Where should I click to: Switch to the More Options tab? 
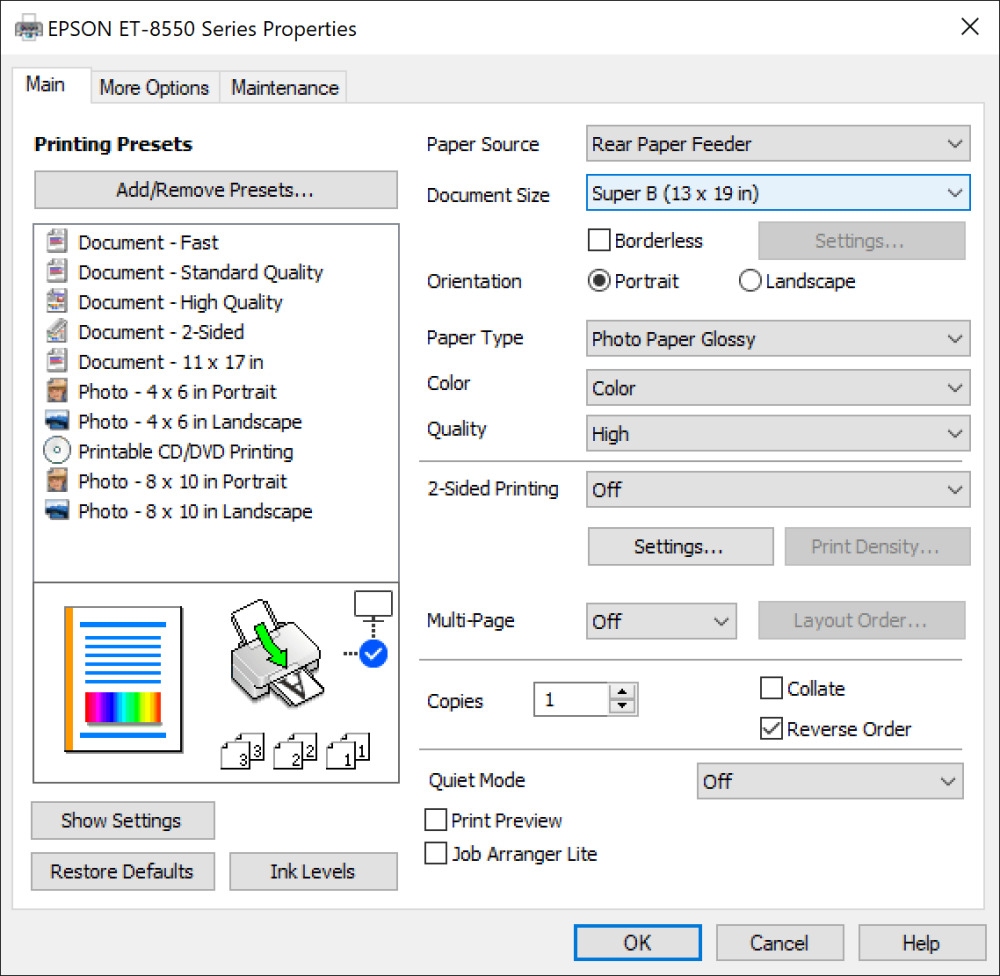pos(154,88)
